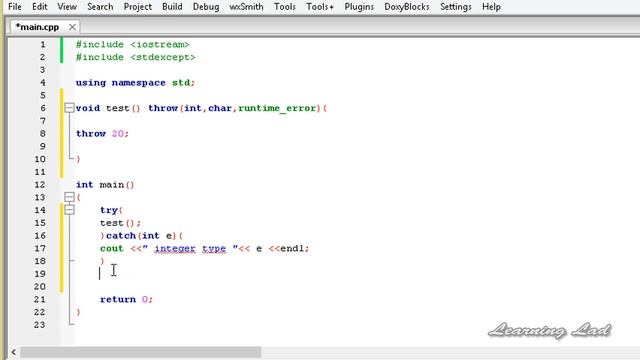Click 'runtime_error' in the throw specification
The image size is (640, 360).
pos(277,108)
